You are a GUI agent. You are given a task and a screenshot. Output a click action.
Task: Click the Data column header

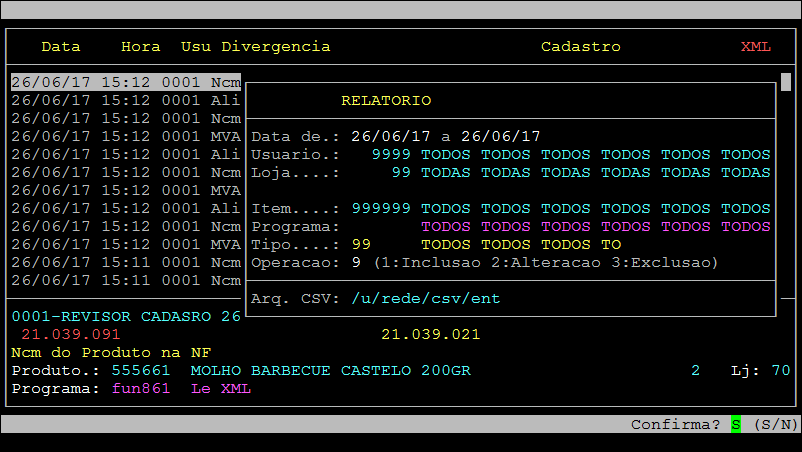(x=61, y=47)
